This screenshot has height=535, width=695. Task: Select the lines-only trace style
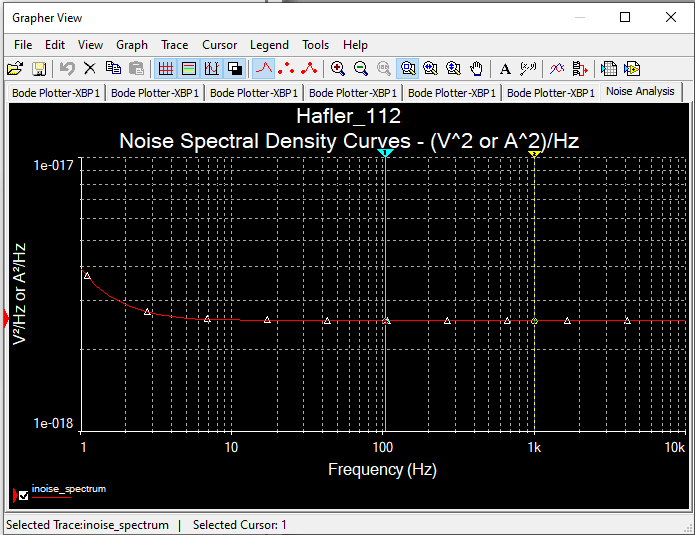pos(264,69)
